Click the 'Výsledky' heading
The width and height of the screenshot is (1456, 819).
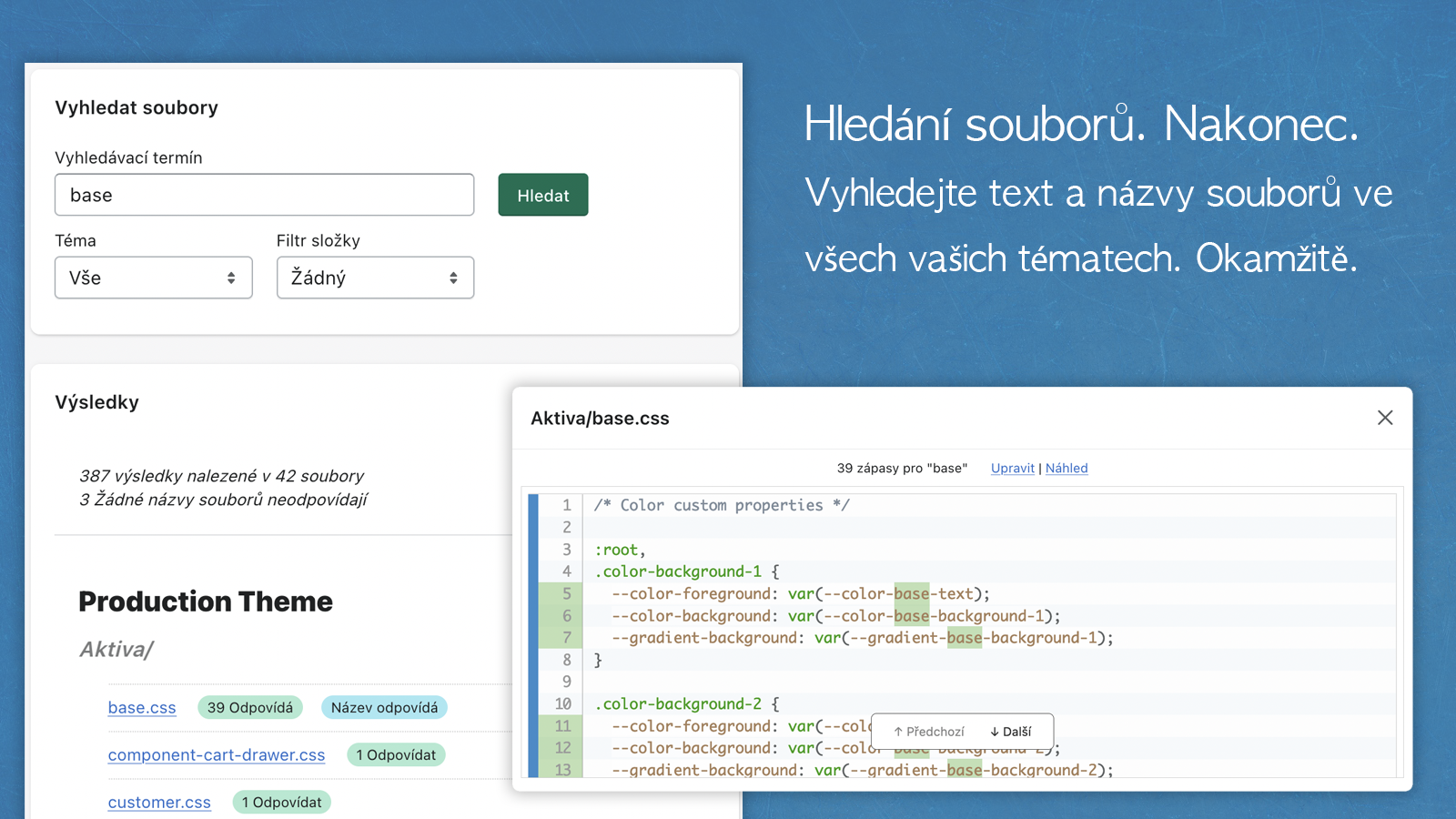[x=96, y=402]
